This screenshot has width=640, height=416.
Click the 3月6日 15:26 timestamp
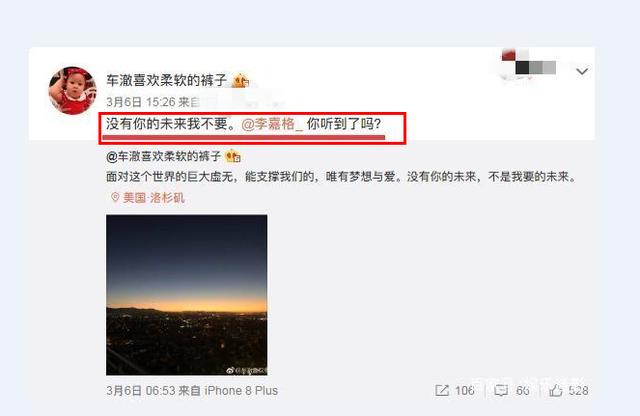[x=141, y=102]
